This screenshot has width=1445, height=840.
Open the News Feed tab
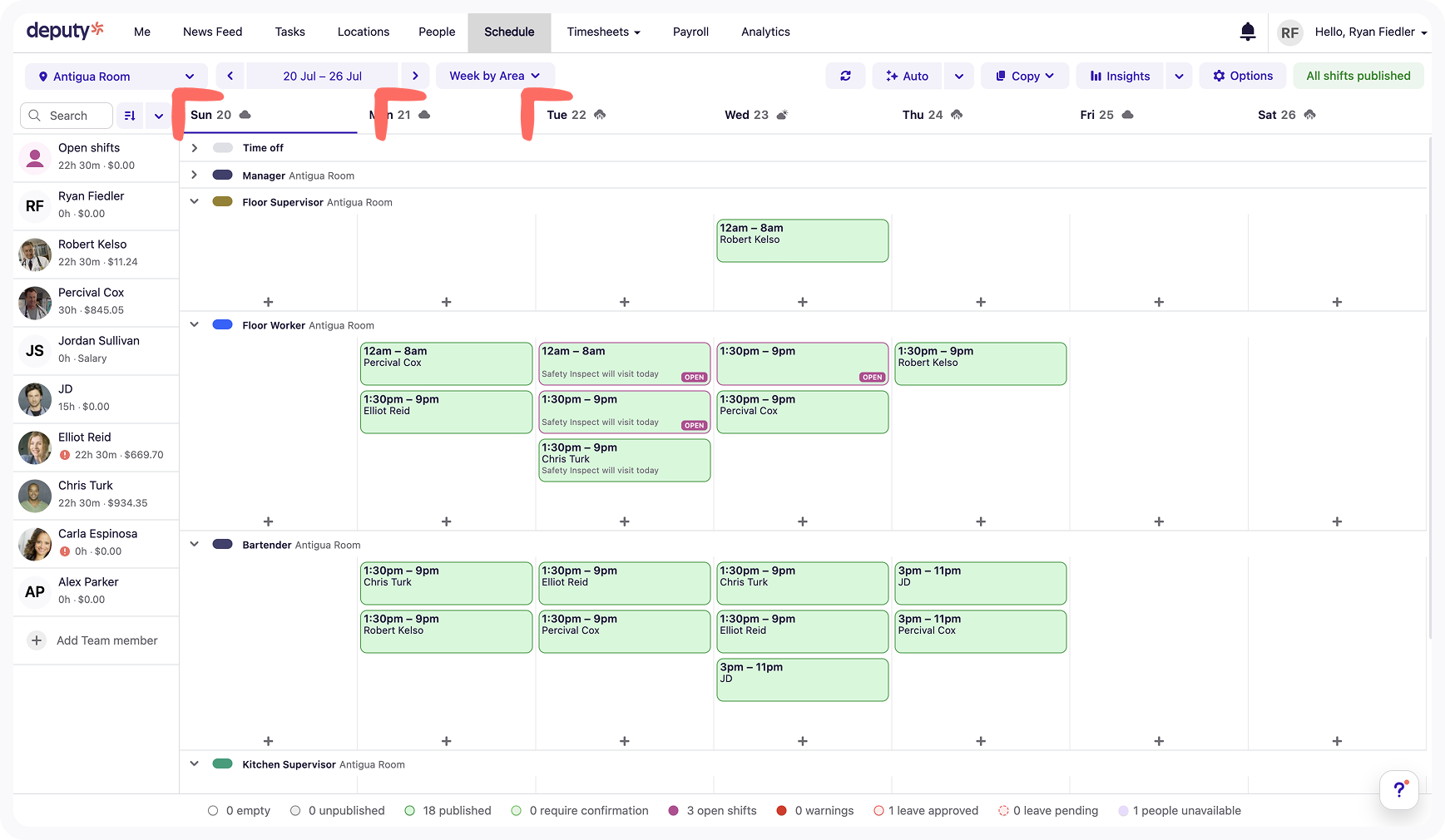click(212, 32)
